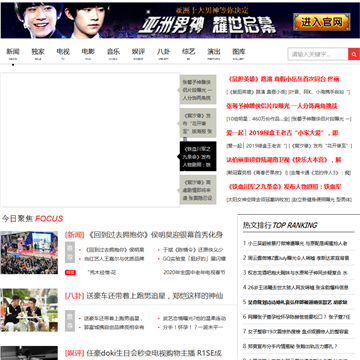Click the small red tag under the news block
Viewport: 360px width, 360px height.
click(x=70, y=272)
